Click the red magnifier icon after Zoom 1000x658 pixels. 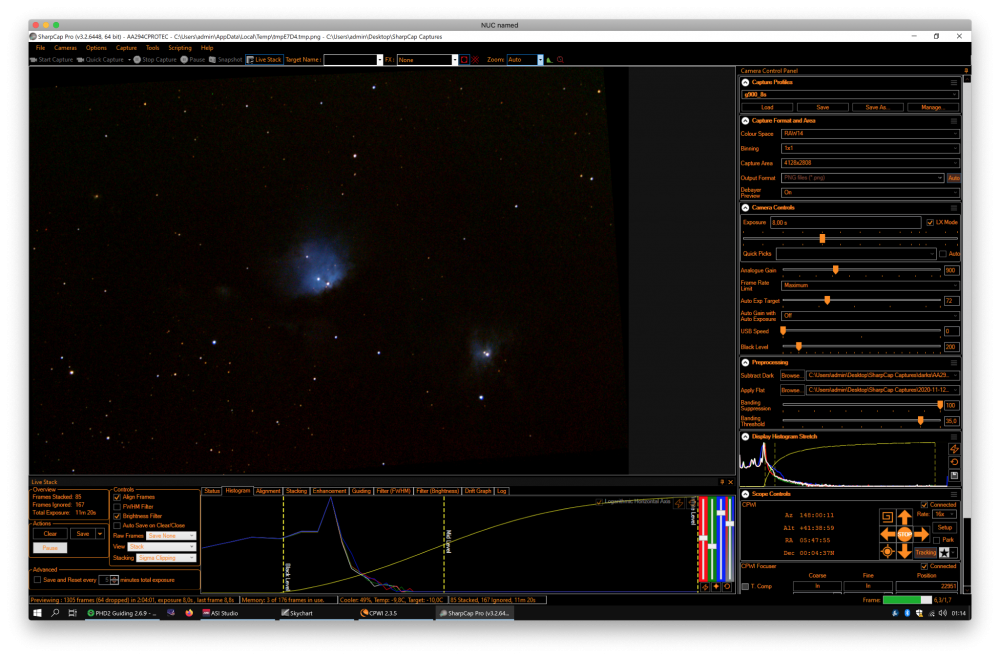tap(561, 59)
